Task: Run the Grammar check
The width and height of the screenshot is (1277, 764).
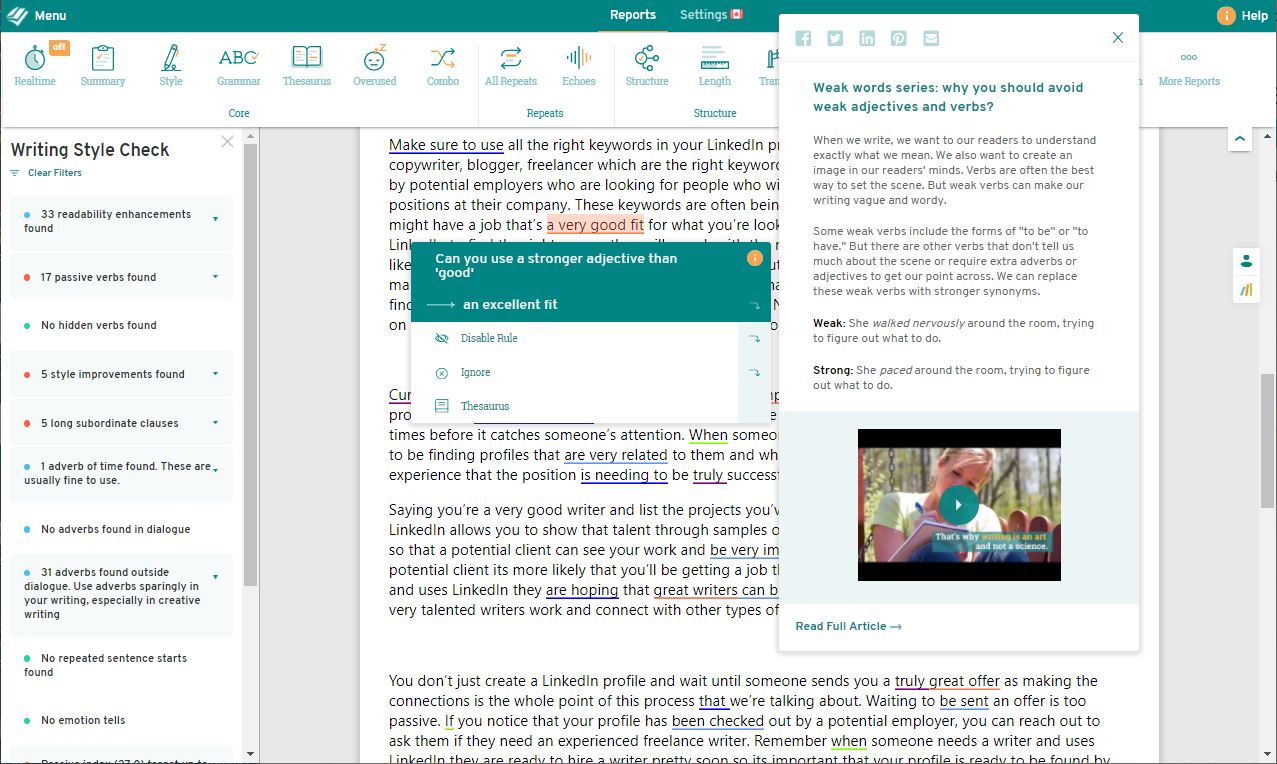Action: (238, 65)
